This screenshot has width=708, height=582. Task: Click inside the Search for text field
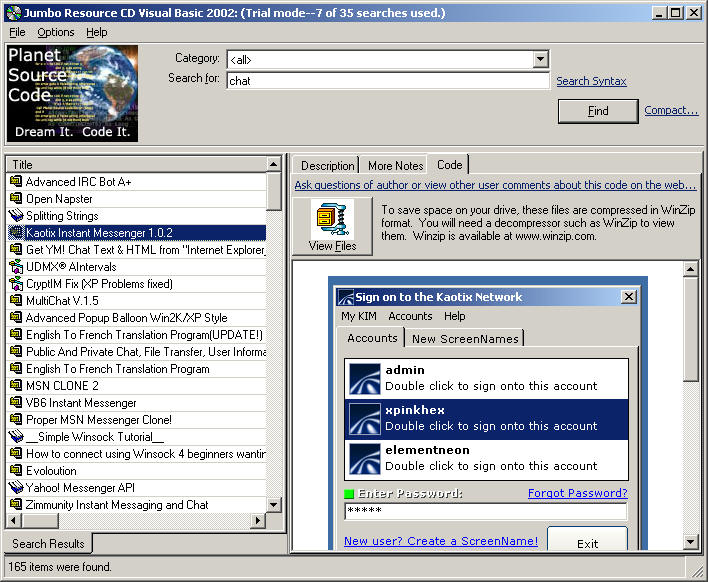(x=388, y=81)
